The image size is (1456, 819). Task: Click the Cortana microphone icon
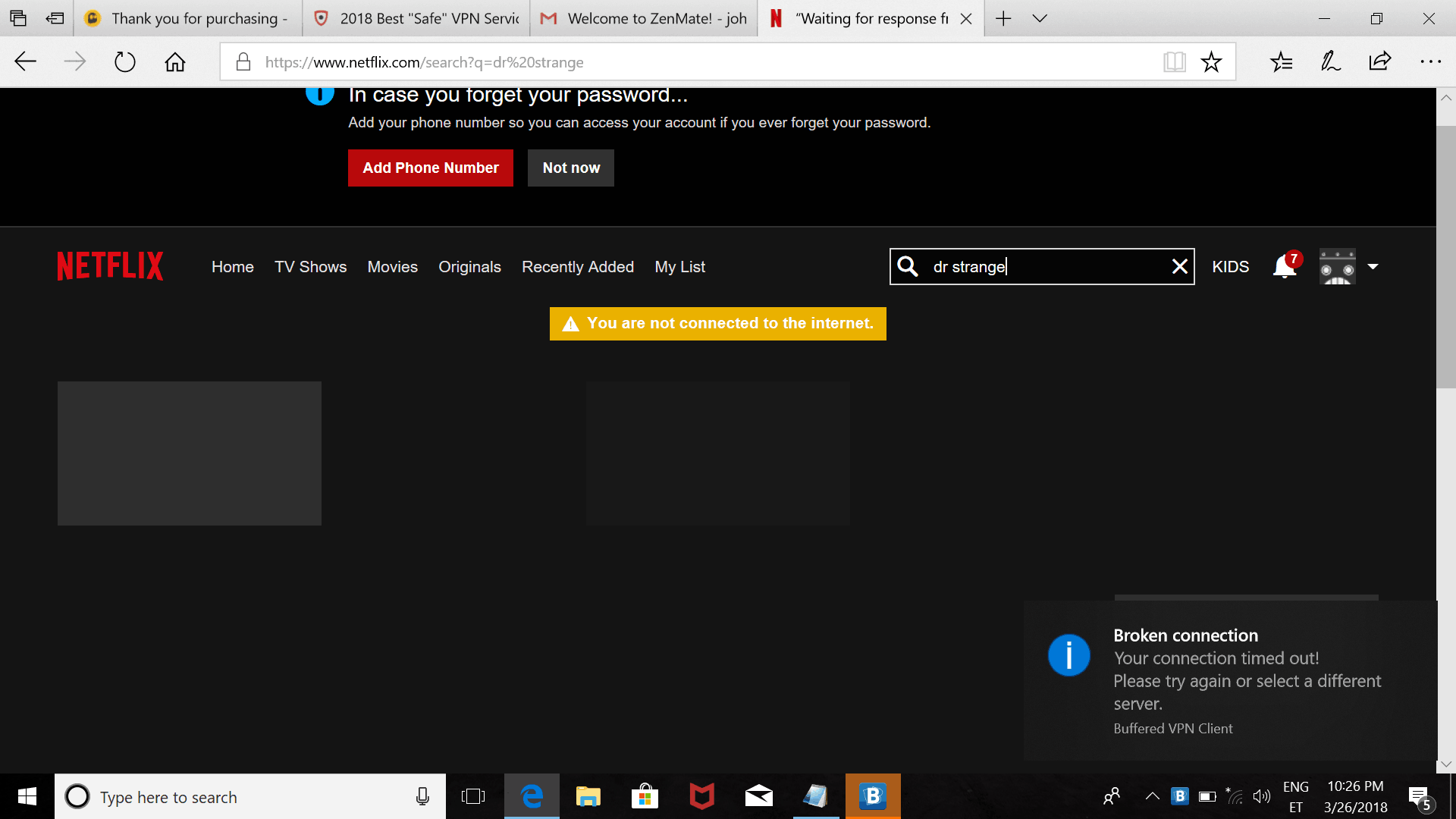[422, 796]
